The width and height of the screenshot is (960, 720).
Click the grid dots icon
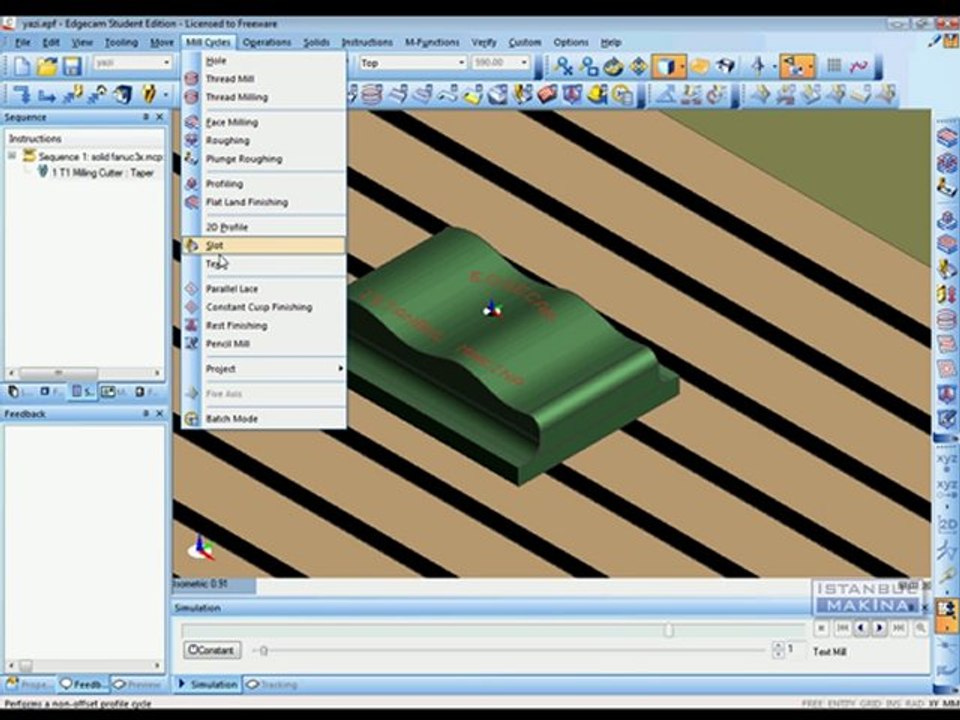(x=834, y=66)
